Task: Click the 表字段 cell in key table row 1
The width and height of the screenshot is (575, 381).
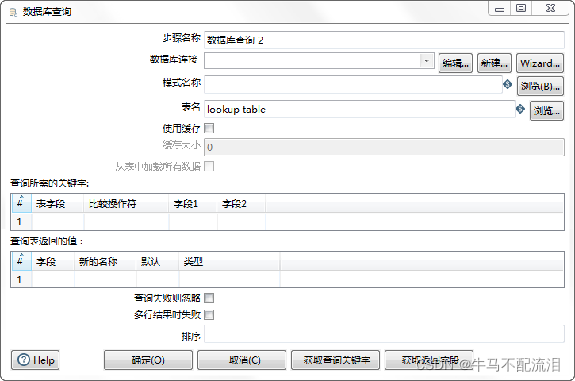Action: coord(58,221)
